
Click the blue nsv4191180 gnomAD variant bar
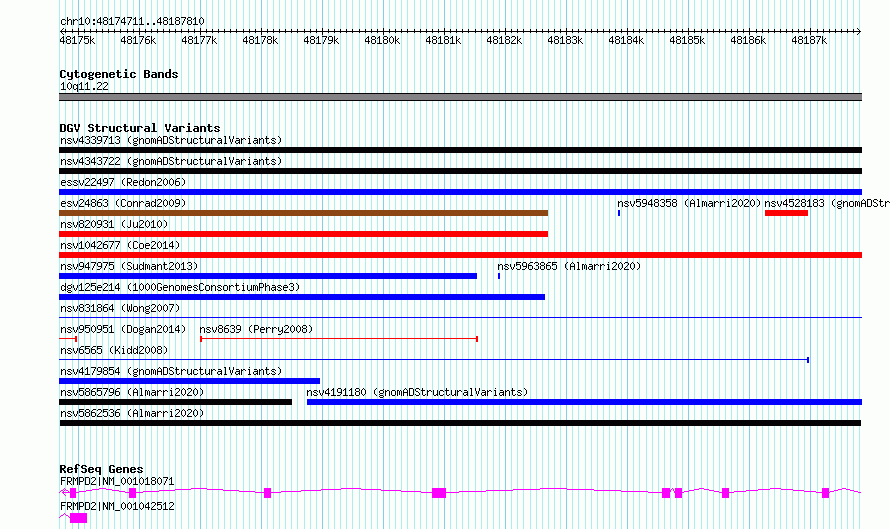[x=584, y=402]
